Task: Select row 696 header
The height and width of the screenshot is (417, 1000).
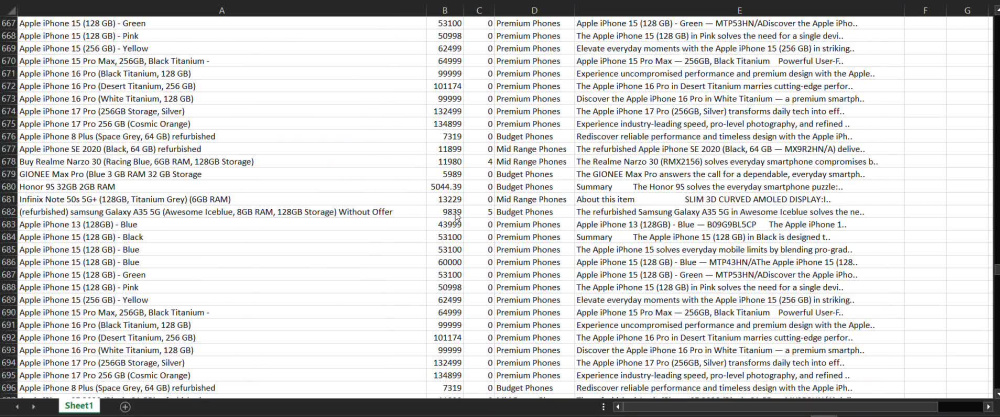Action: click(x=8, y=388)
